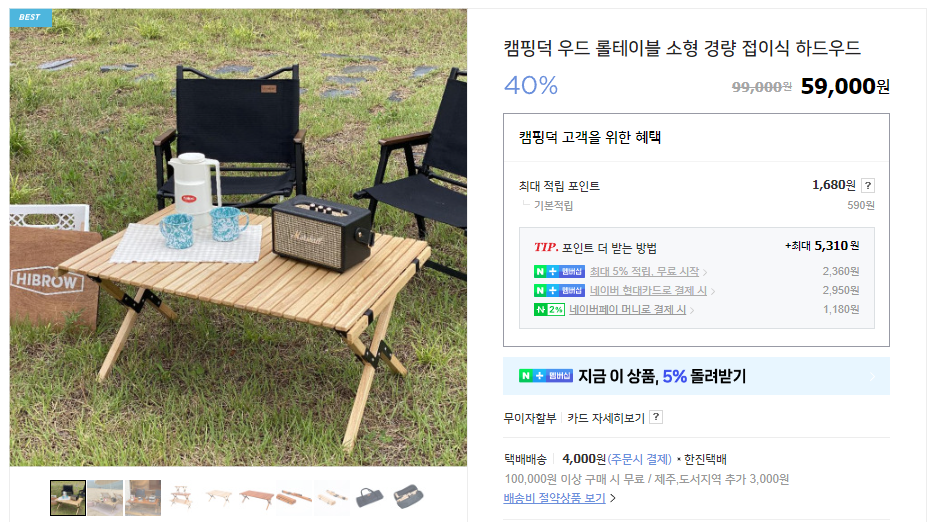936x522 pixels.
Task: Select the first thumbnail with chairs and table
Action: [x=68, y=498]
